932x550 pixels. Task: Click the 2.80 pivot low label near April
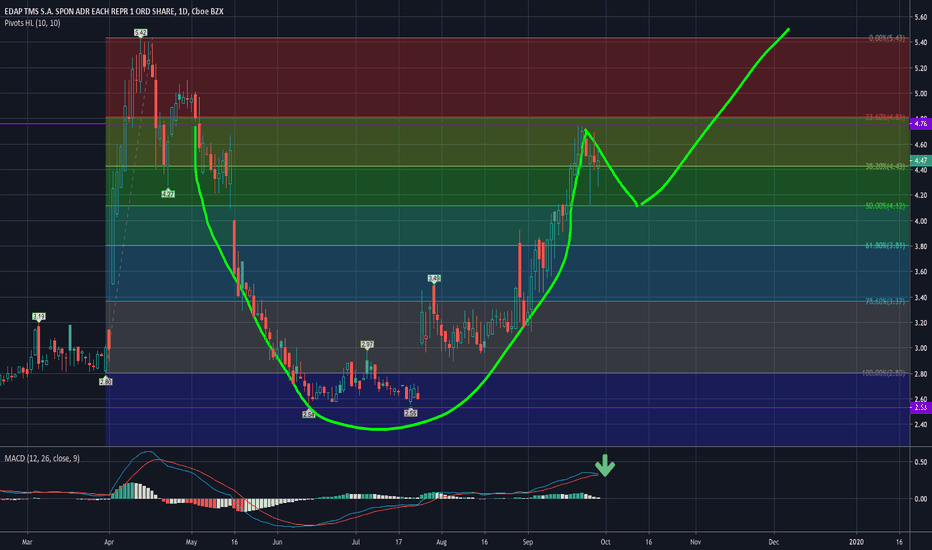pyautogui.click(x=106, y=382)
